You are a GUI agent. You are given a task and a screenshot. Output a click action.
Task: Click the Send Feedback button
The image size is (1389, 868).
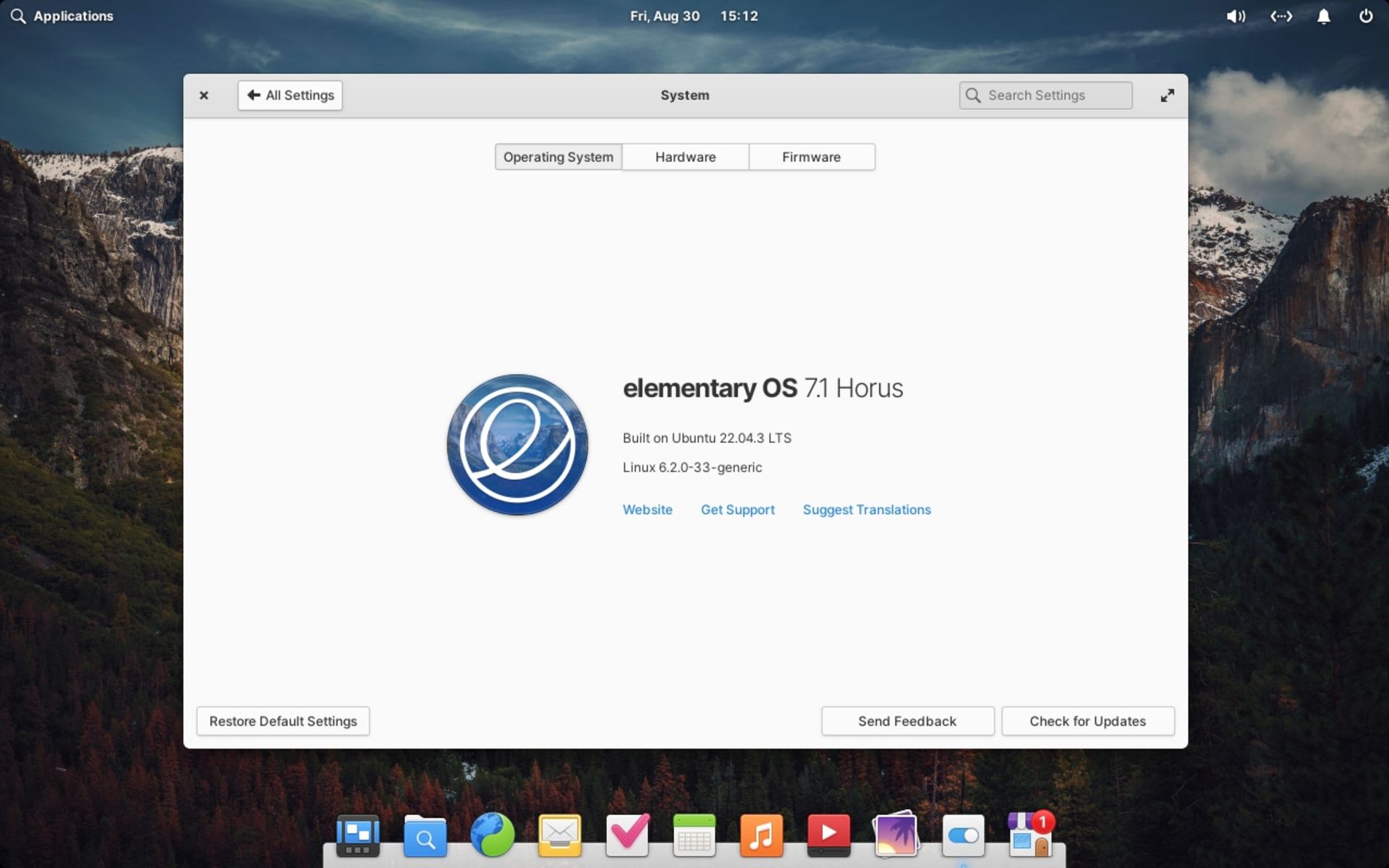tap(906, 720)
